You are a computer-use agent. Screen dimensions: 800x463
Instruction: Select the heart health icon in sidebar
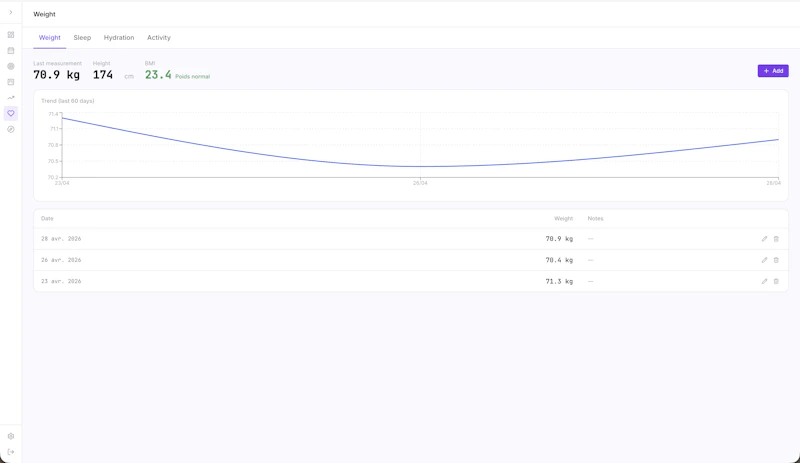(11, 113)
